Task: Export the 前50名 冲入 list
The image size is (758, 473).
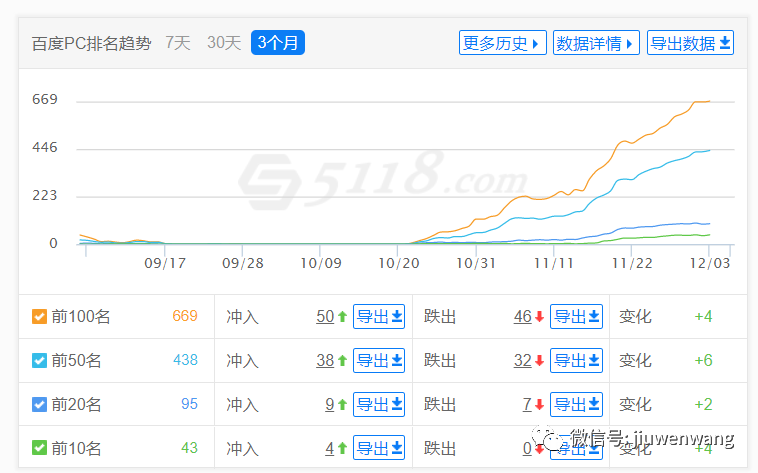Action: pyautogui.click(x=379, y=361)
